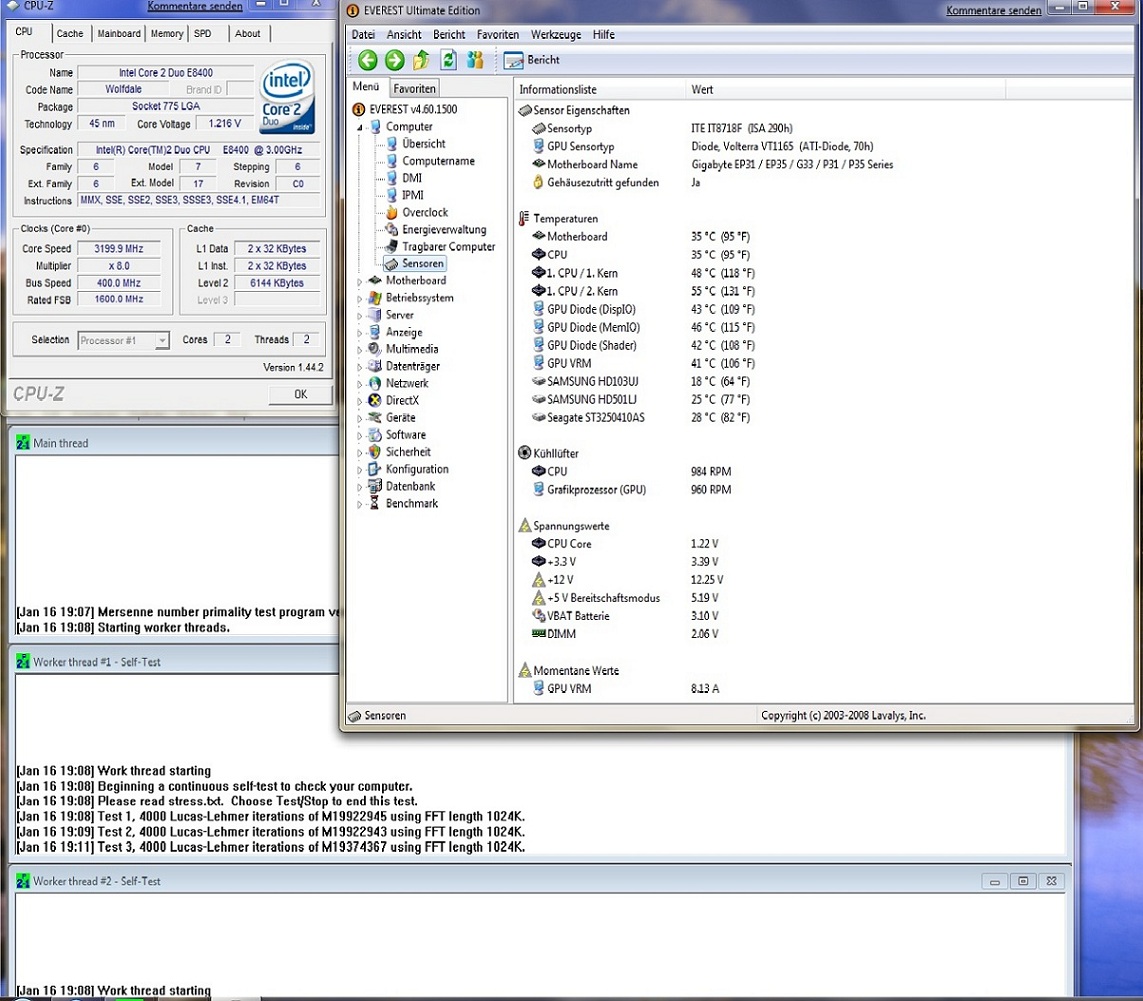
Task: Click the OK button in CPU-Z
Action: [300, 394]
